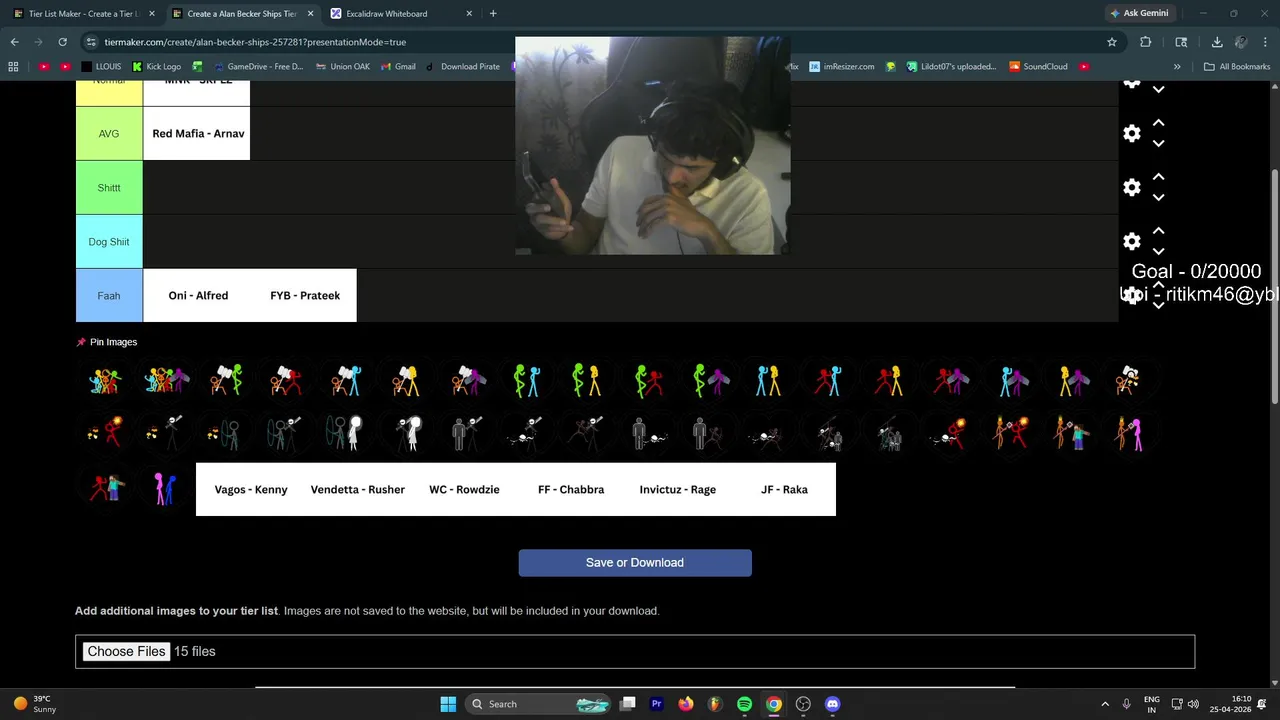Bookmark this page with the star icon

1111,42
